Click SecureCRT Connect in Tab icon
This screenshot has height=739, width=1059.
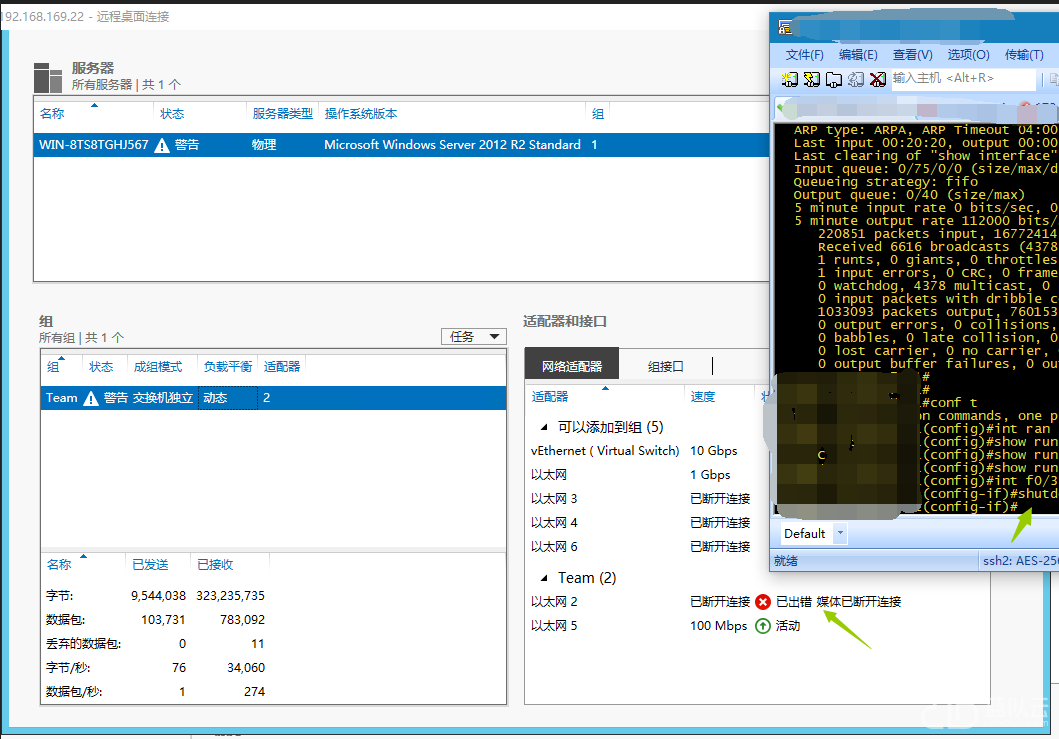click(x=834, y=80)
